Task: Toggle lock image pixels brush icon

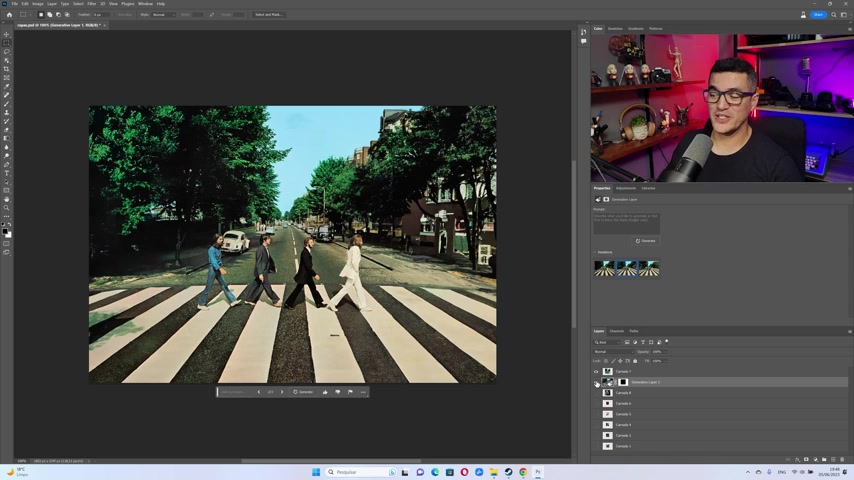Action: coord(613,361)
